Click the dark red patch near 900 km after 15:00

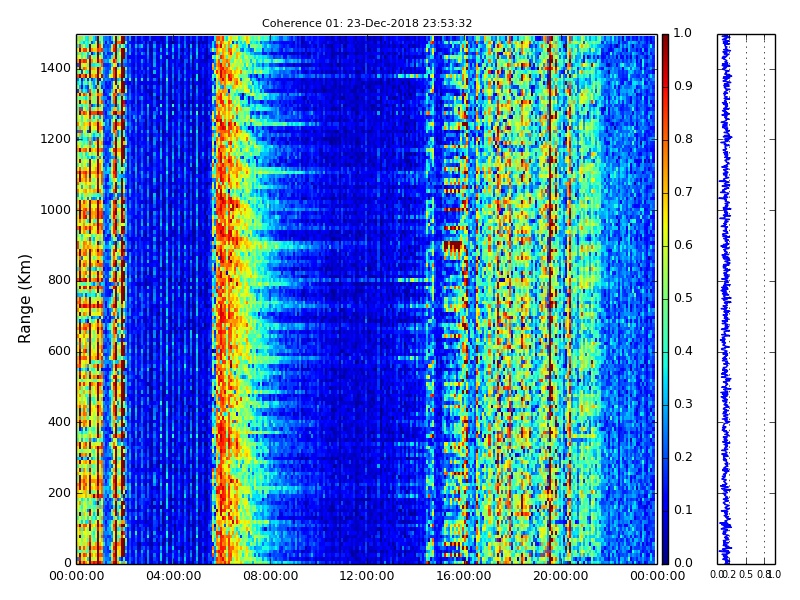[453, 247]
